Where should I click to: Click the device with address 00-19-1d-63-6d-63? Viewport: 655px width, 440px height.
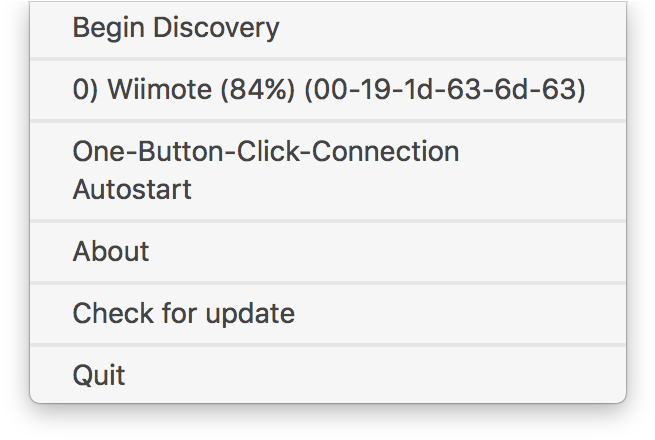point(328,90)
